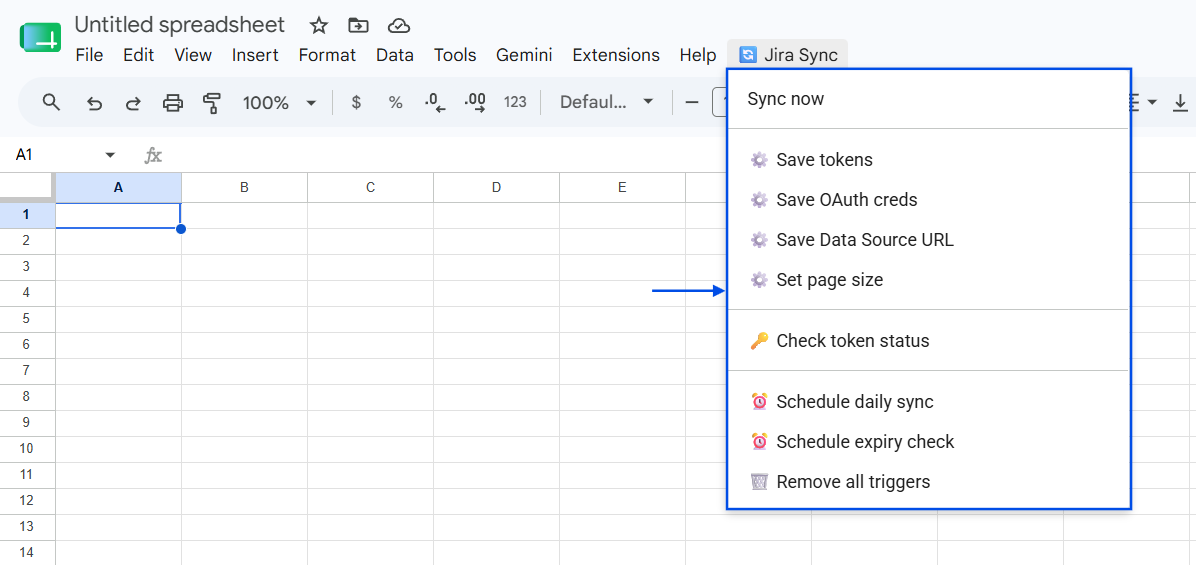The height and width of the screenshot is (565, 1196).
Task: Select column B header
Action: [x=244, y=188]
